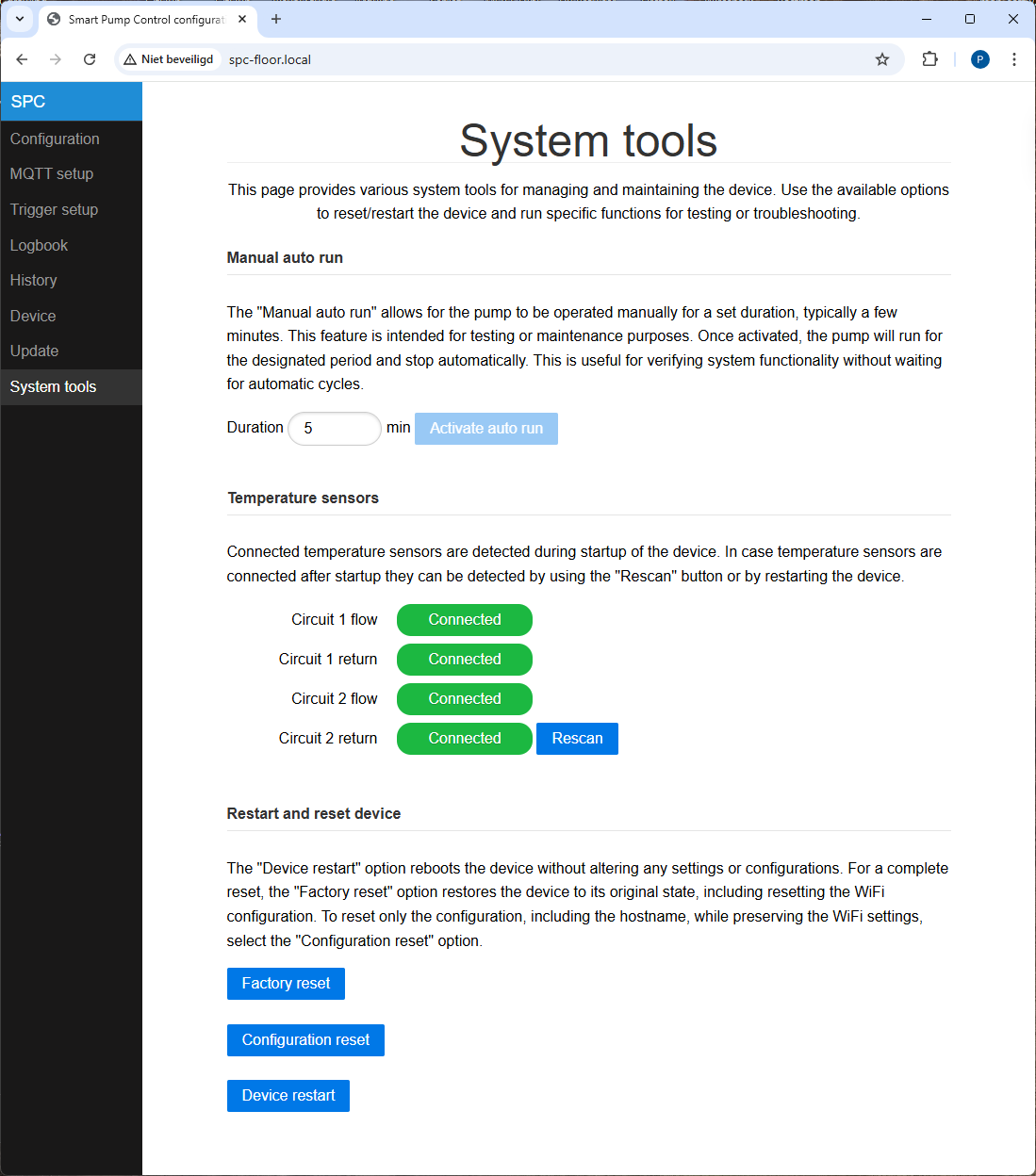Click Circuit 1 flow Connected status

point(465,620)
